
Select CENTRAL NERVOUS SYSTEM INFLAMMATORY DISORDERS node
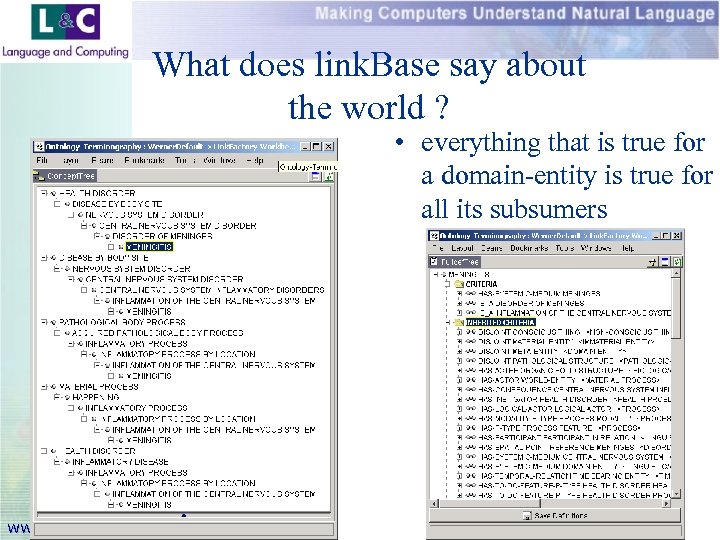(212, 290)
